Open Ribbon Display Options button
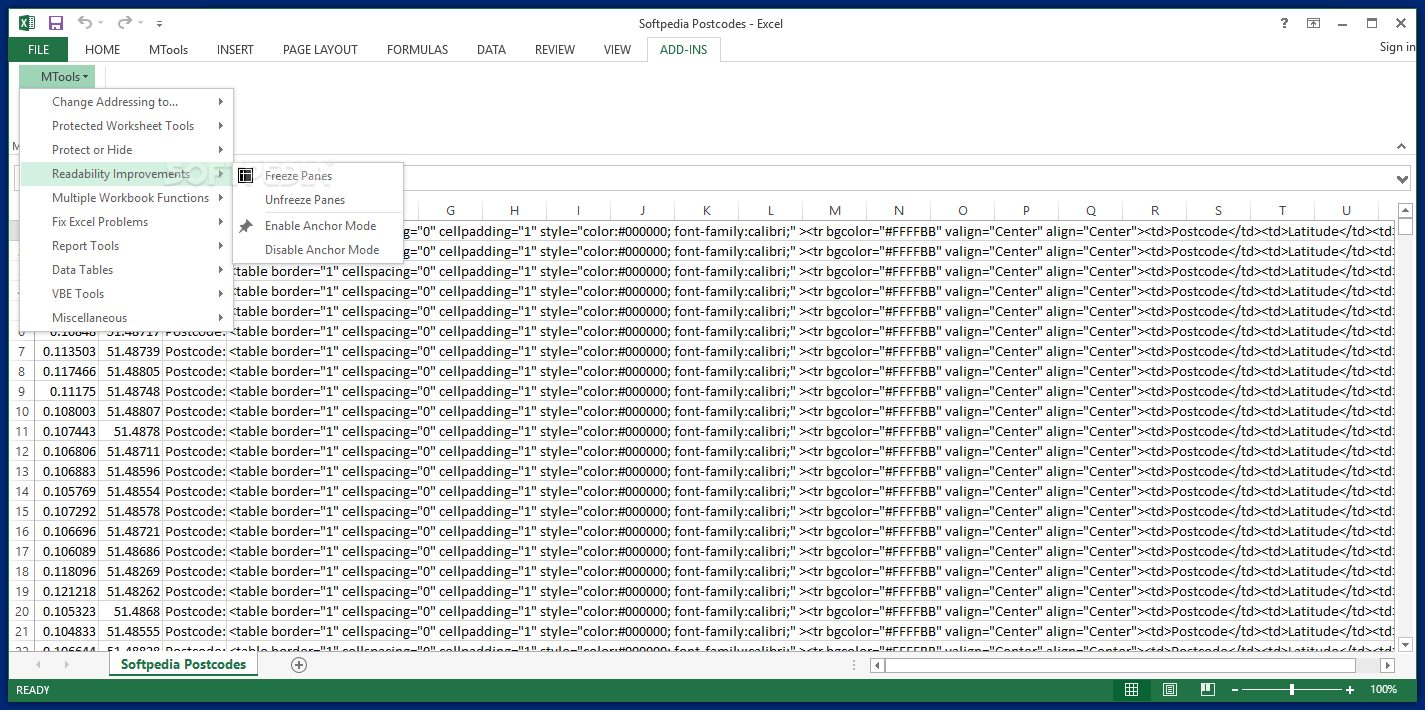Viewport: 1425px width, 710px height. [1313, 23]
